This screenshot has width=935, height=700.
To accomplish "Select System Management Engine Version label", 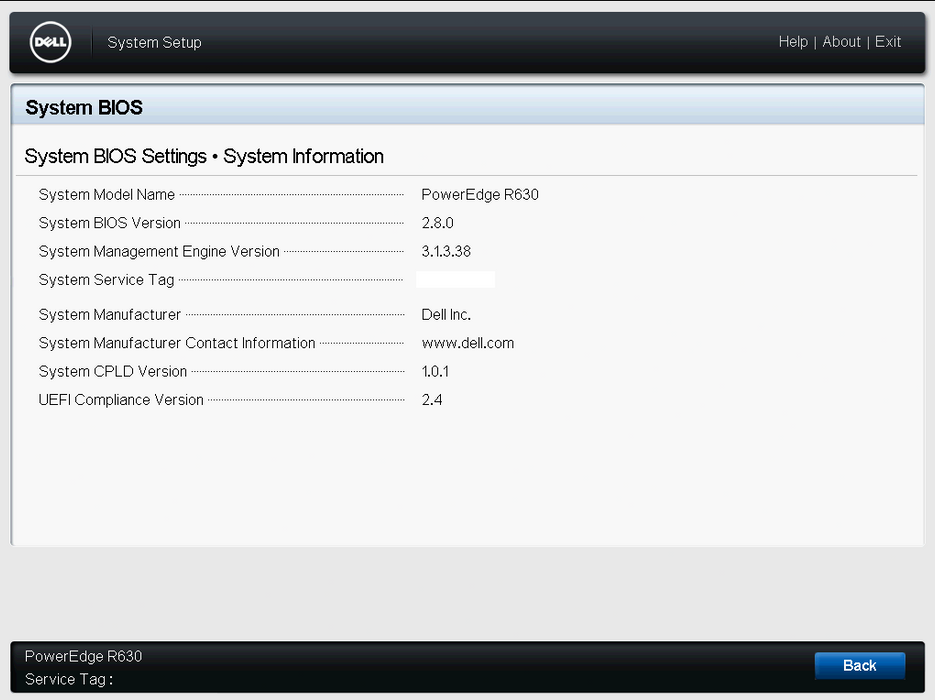I will tap(159, 251).
